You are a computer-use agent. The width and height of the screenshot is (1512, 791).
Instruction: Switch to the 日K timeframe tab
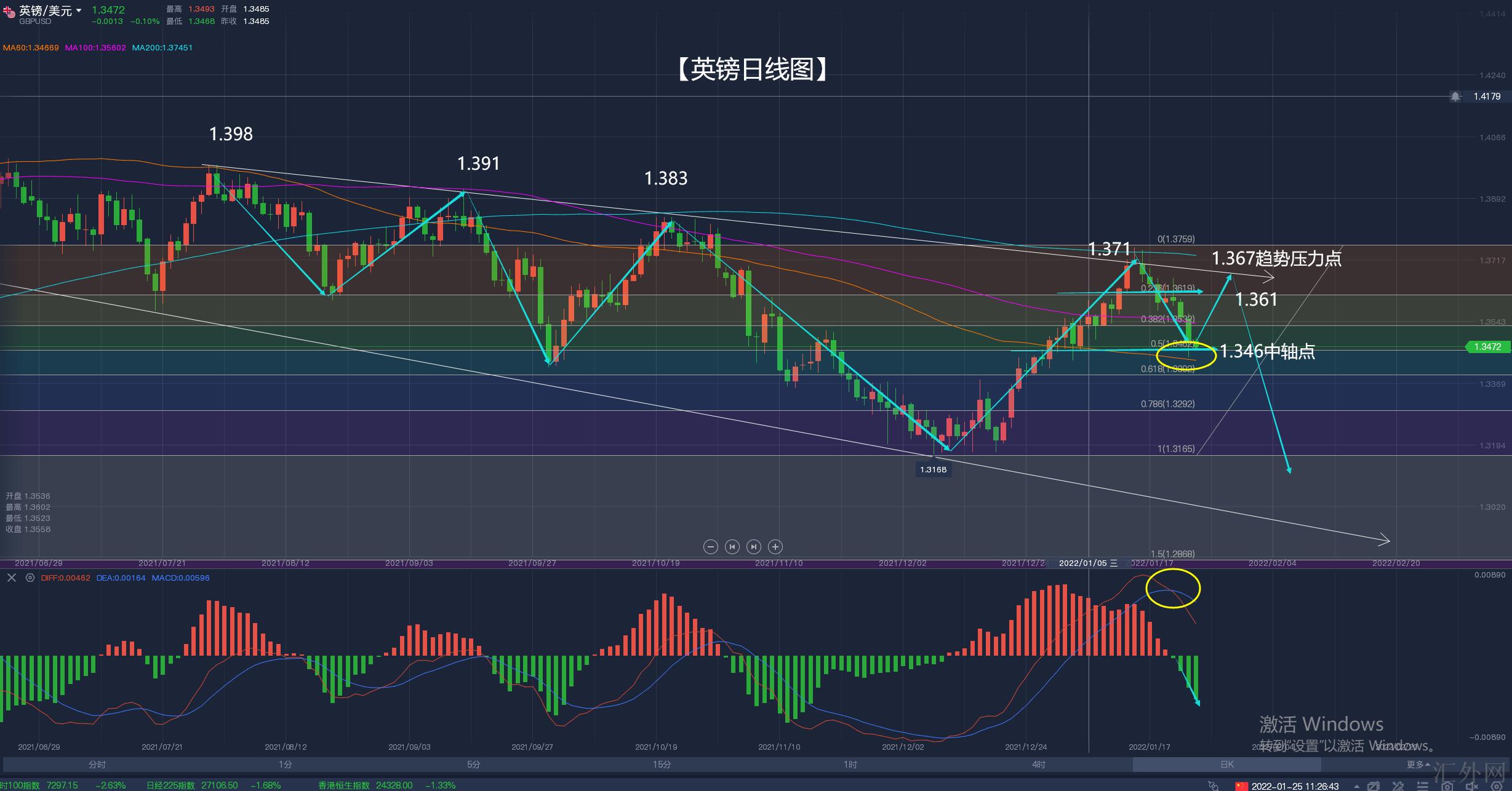[x=1226, y=765]
